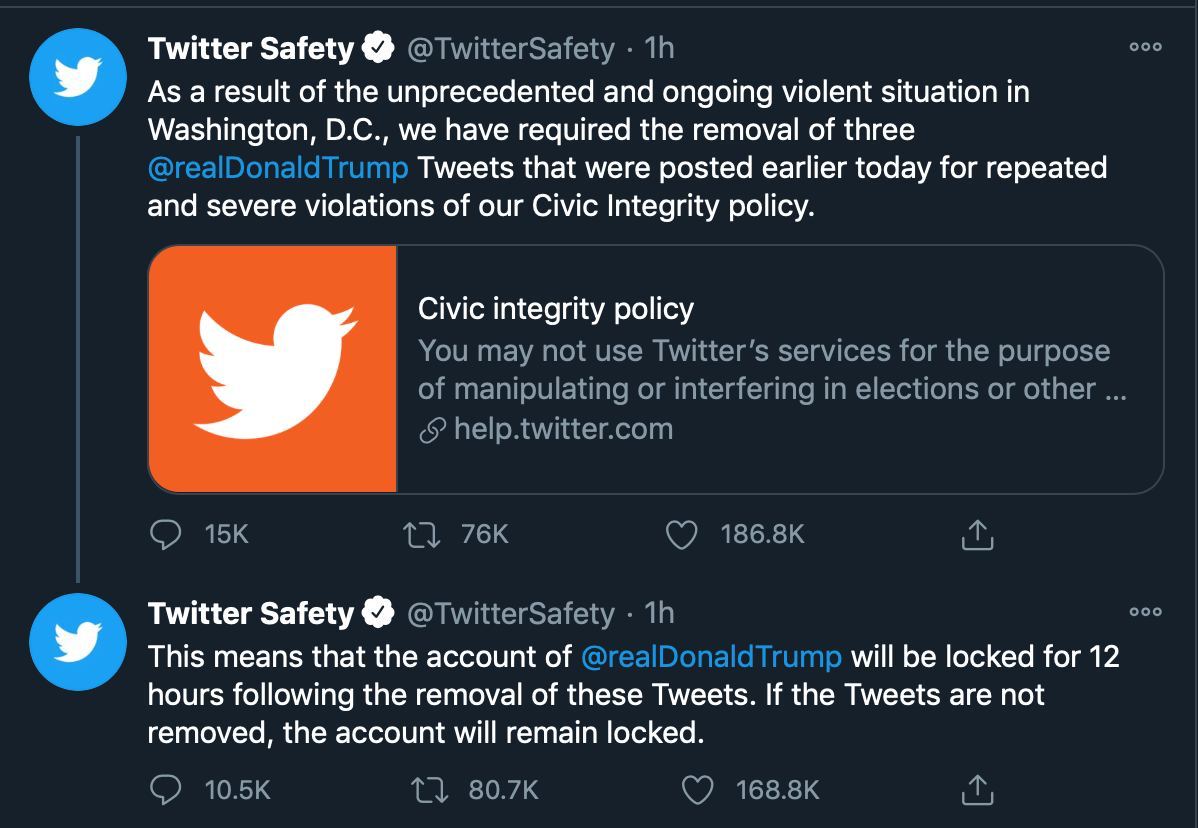Click the second tweet's Twitter Safety avatar
1198x828 pixels.
coord(78,643)
